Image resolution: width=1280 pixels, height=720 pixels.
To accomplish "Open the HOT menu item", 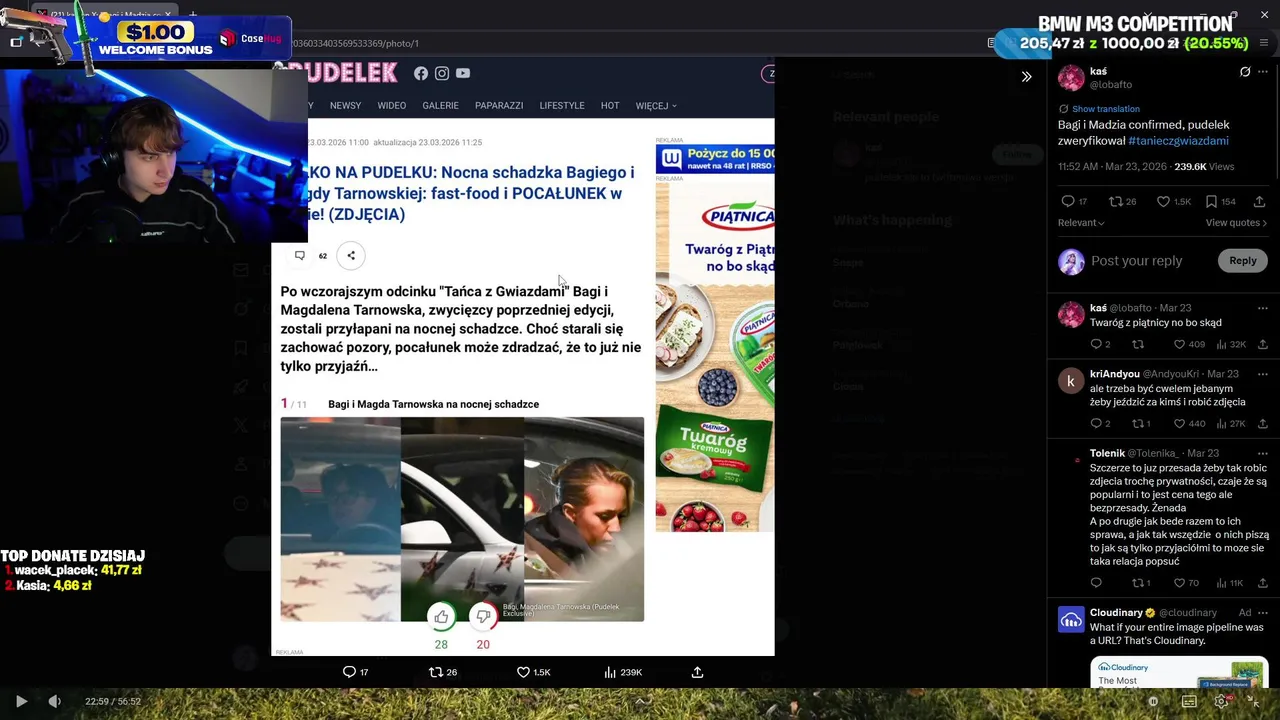I will (x=610, y=105).
